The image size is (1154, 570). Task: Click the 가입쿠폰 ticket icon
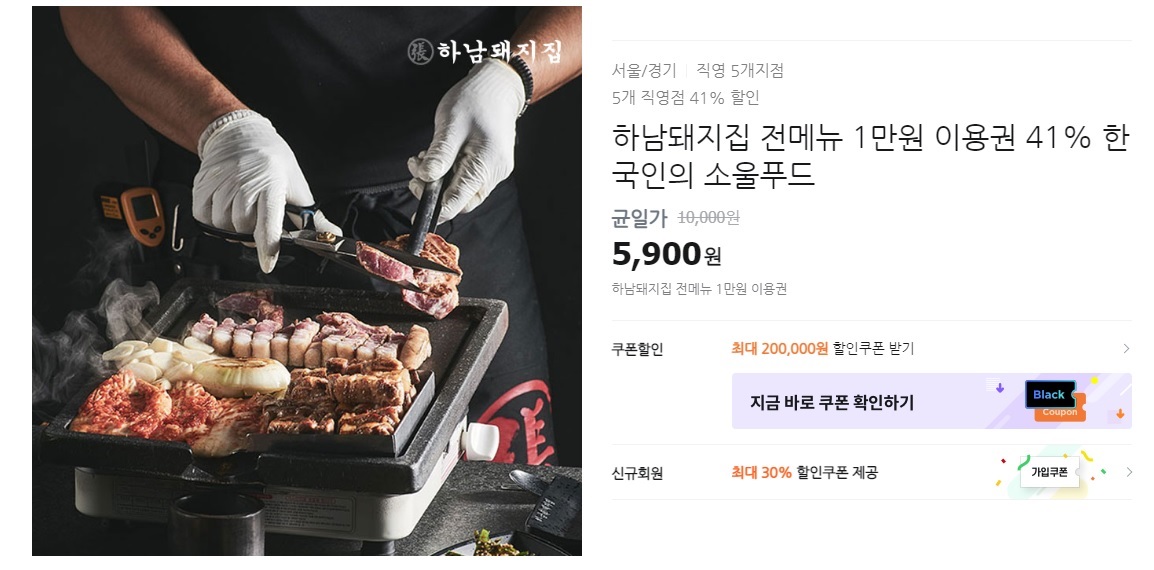coord(1049,472)
